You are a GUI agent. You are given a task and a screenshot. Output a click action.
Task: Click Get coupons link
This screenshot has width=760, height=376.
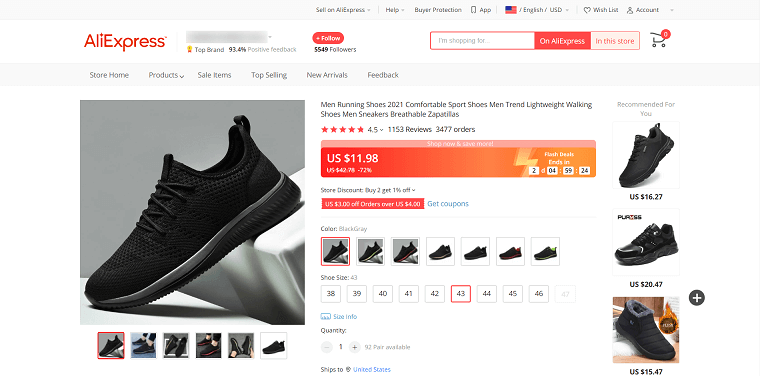448,204
